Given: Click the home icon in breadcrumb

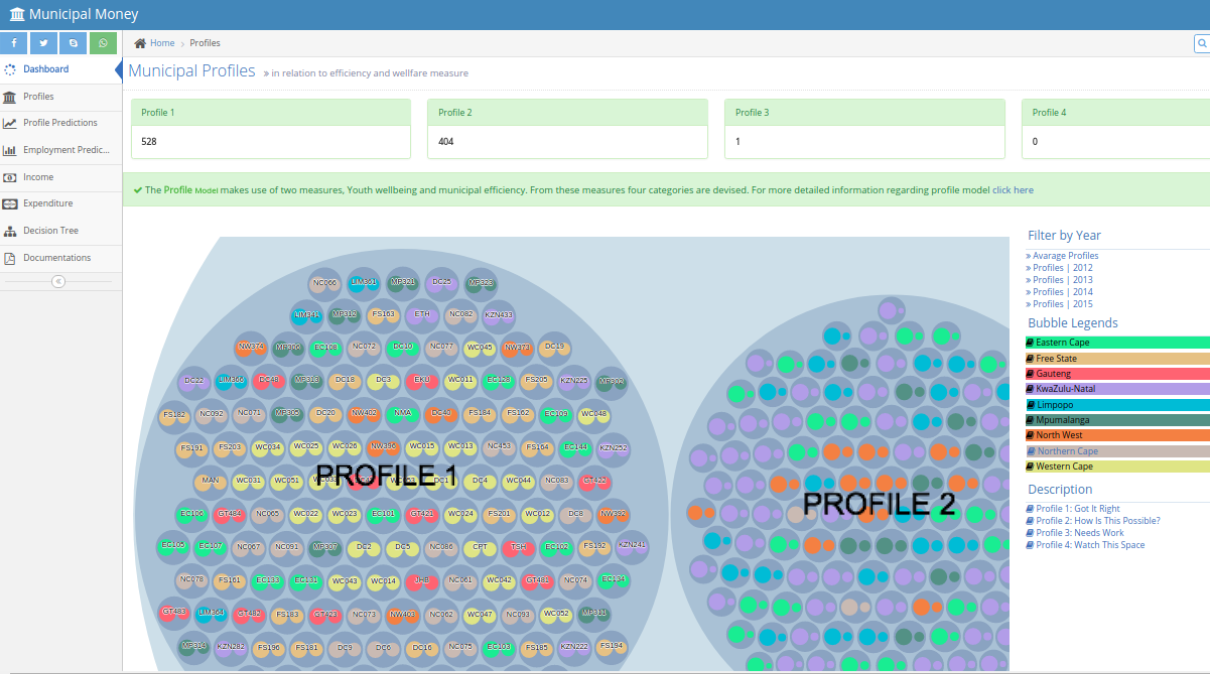Looking at the screenshot, I should [140, 43].
